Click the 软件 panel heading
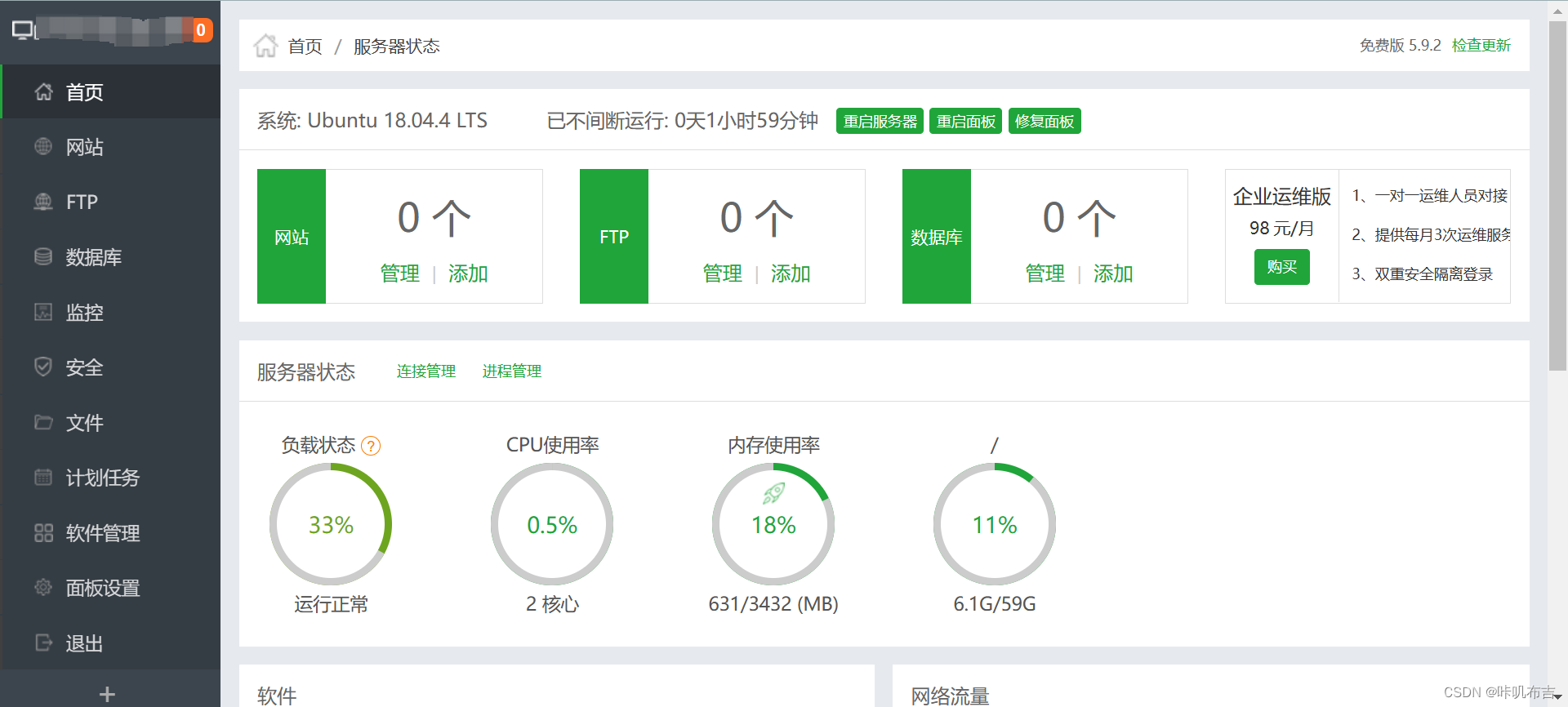The image size is (1568, 707). pyautogui.click(x=277, y=696)
